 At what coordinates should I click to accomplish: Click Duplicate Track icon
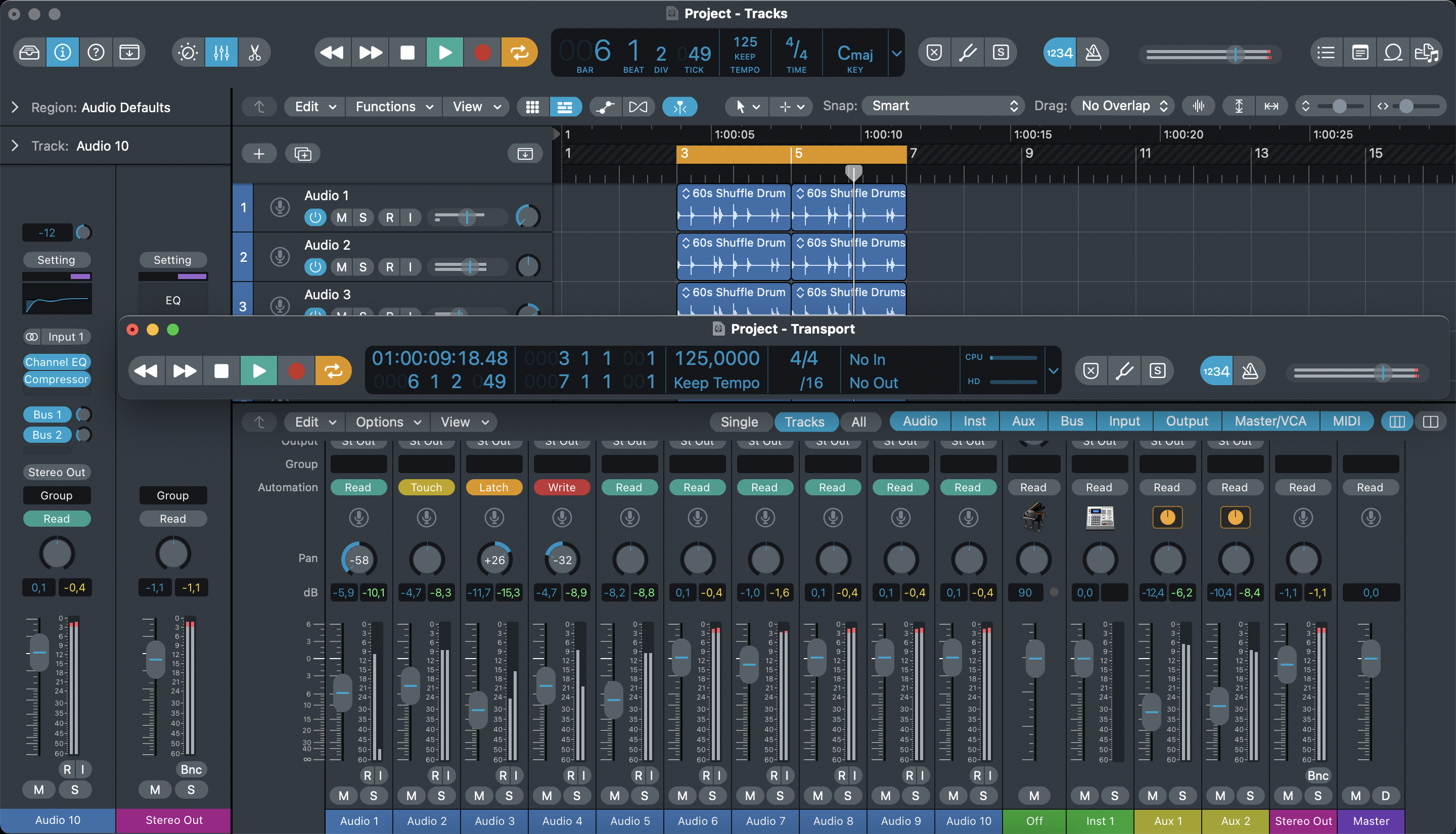pyautogui.click(x=302, y=154)
